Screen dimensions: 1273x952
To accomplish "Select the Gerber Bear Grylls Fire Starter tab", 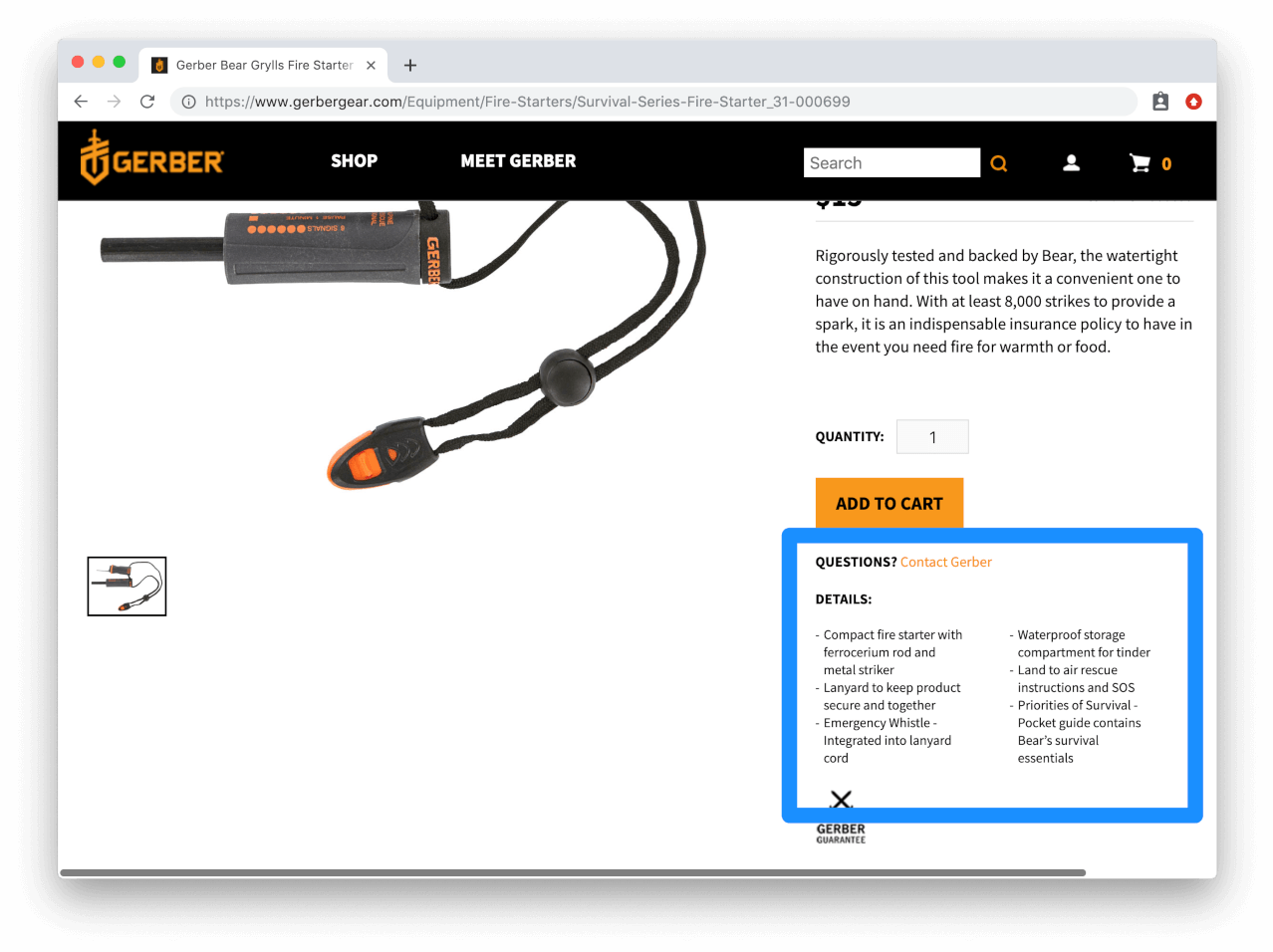I will pyautogui.click(x=263, y=65).
